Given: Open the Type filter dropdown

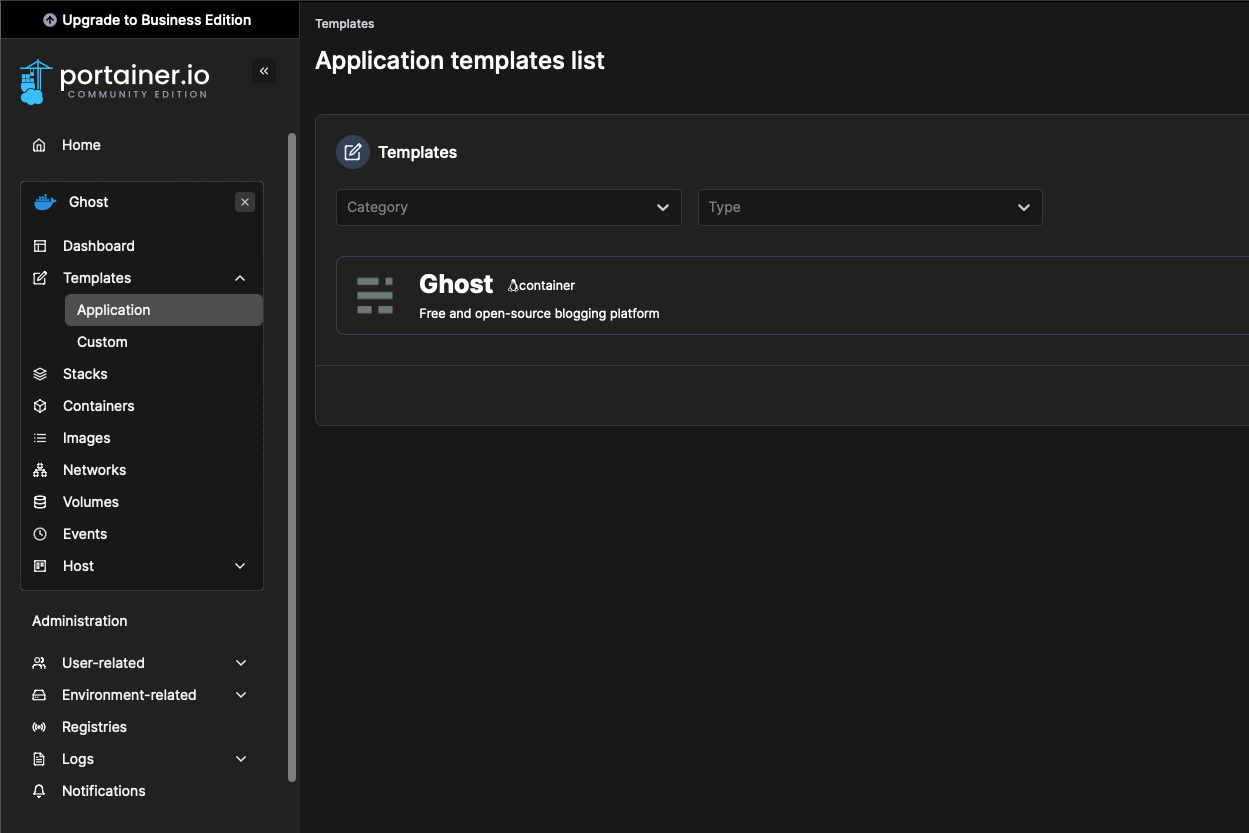Looking at the screenshot, I should [x=869, y=207].
